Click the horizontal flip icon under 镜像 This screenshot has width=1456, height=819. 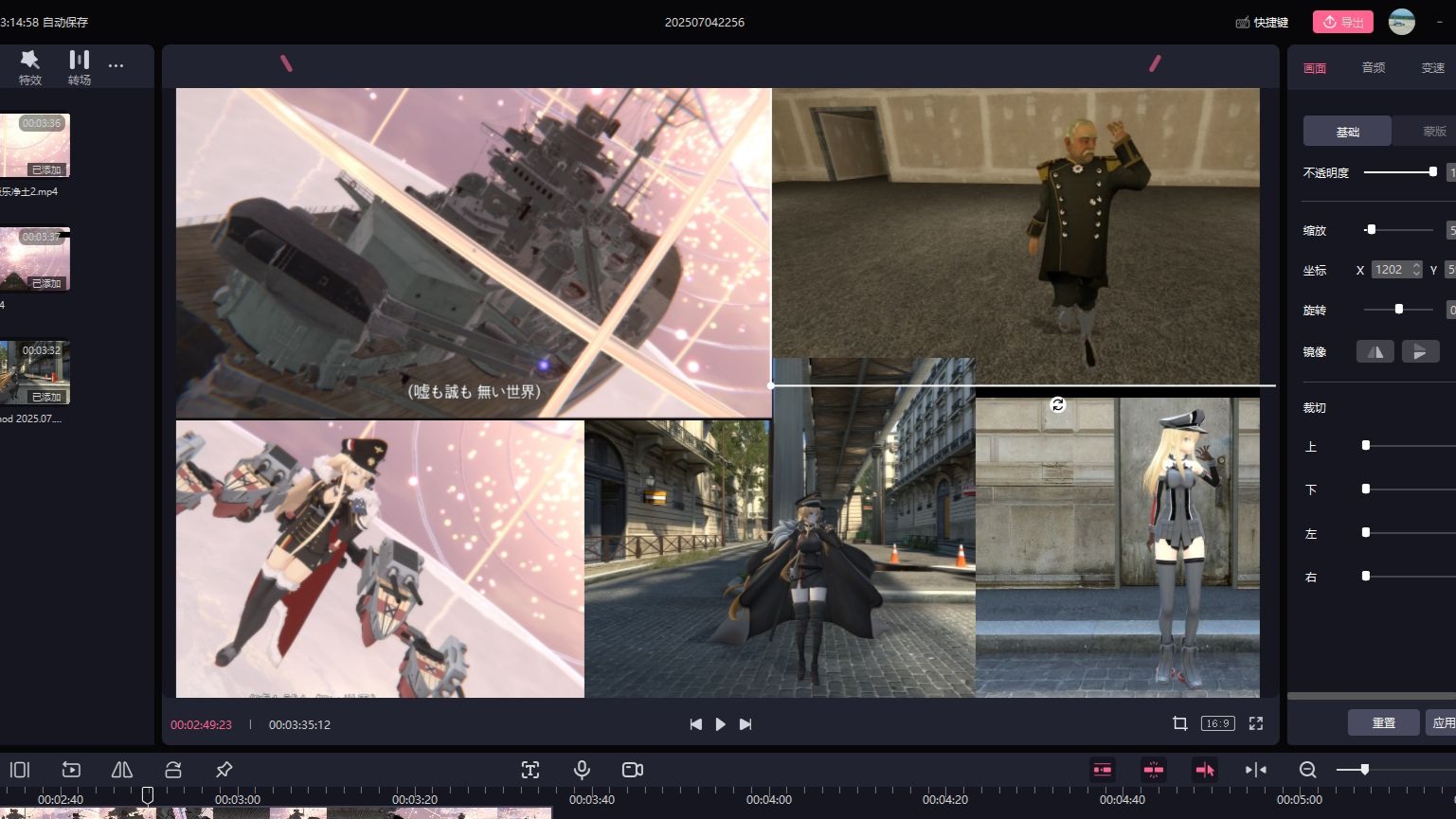(x=1375, y=351)
